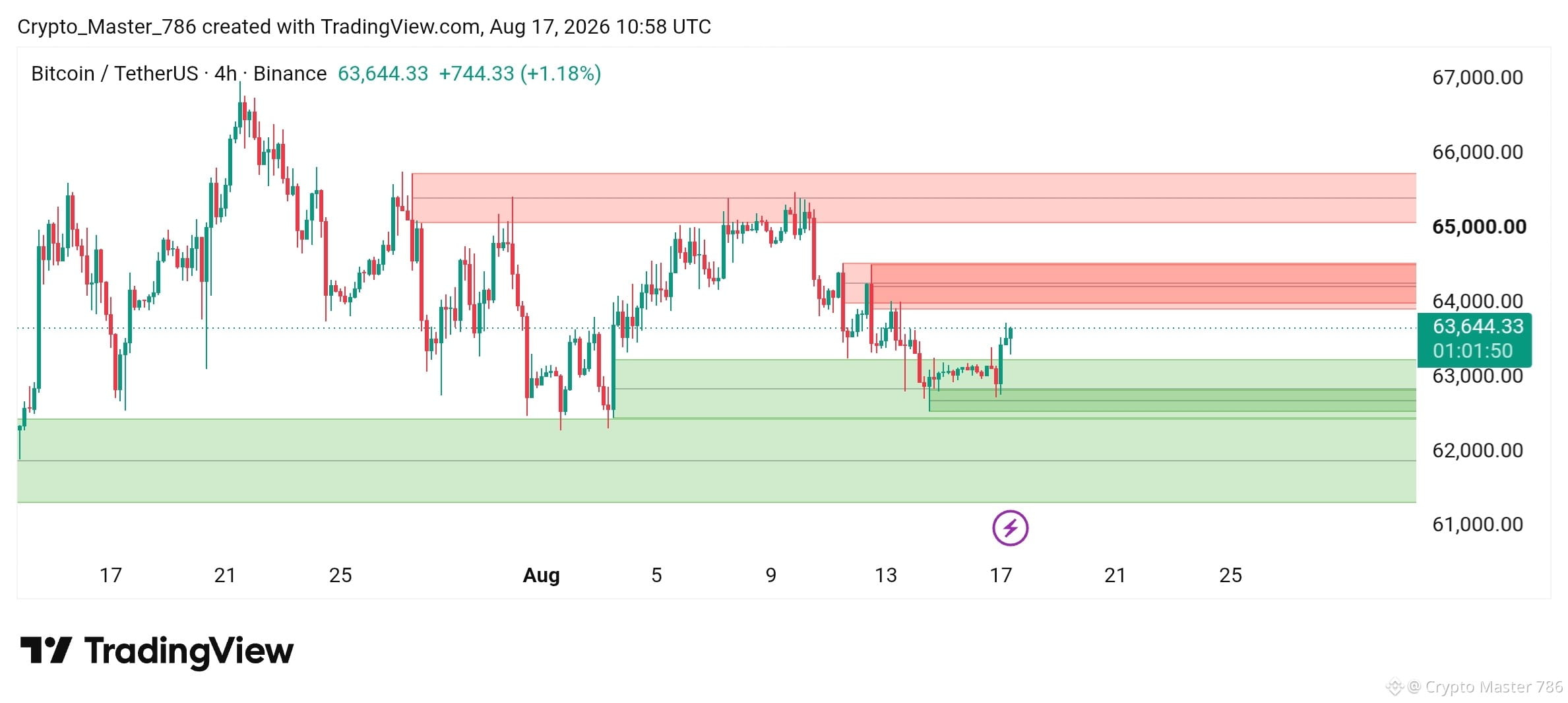
Task: Click the TradingView wordmark text
Action: pyautogui.click(x=189, y=651)
